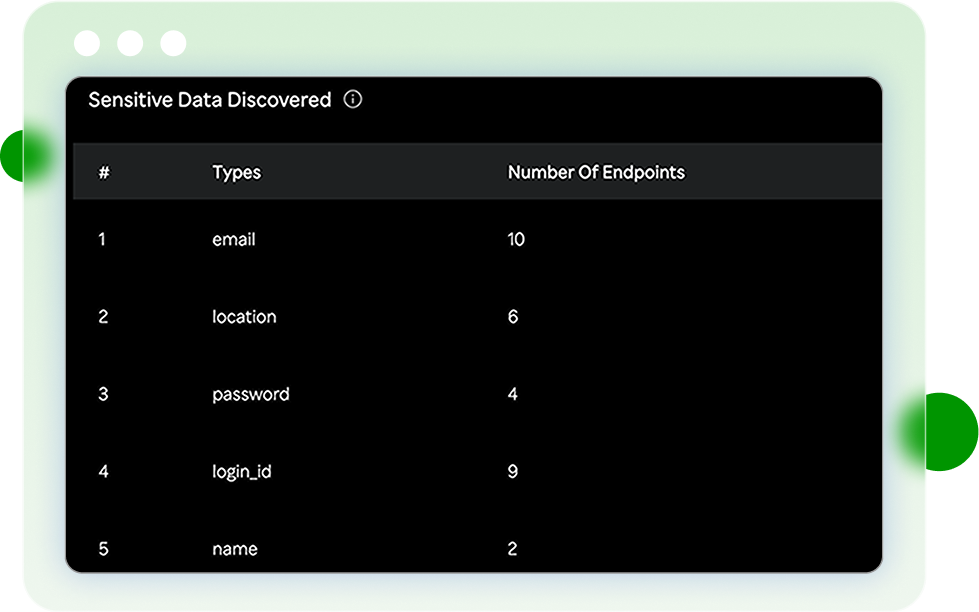The height and width of the screenshot is (612, 979).
Task: Click endpoint count 6 in location row
Action: click(513, 317)
